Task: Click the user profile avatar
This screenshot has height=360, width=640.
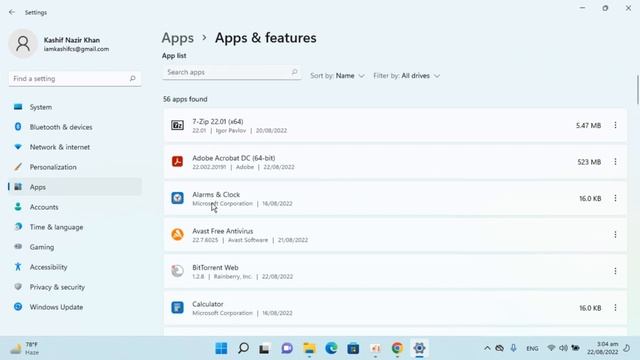Action: (x=23, y=44)
